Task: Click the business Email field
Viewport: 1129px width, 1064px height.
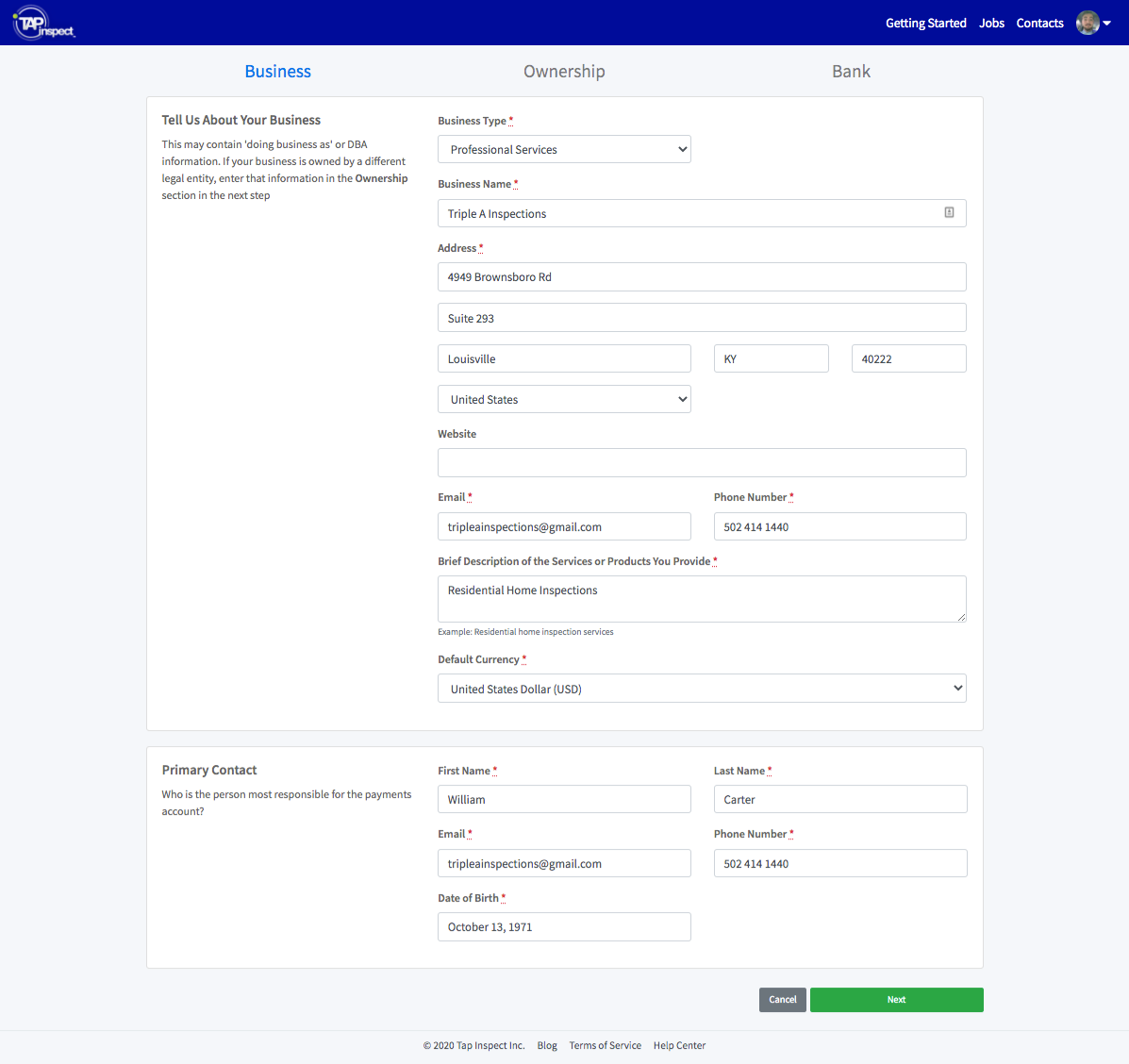Action: point(564,526)
